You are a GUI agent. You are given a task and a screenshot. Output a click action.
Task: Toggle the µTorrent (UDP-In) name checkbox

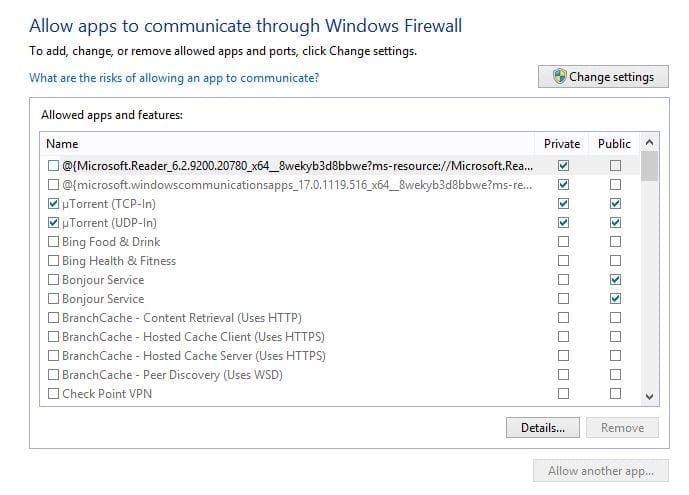(53, 223)
